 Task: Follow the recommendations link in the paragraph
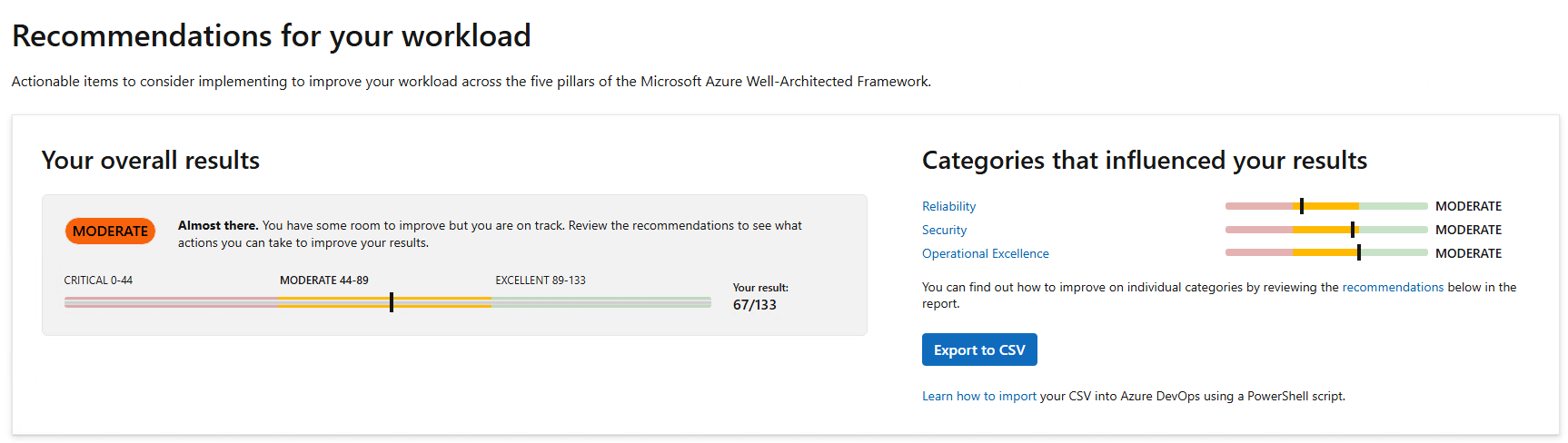click(1392, 287)
